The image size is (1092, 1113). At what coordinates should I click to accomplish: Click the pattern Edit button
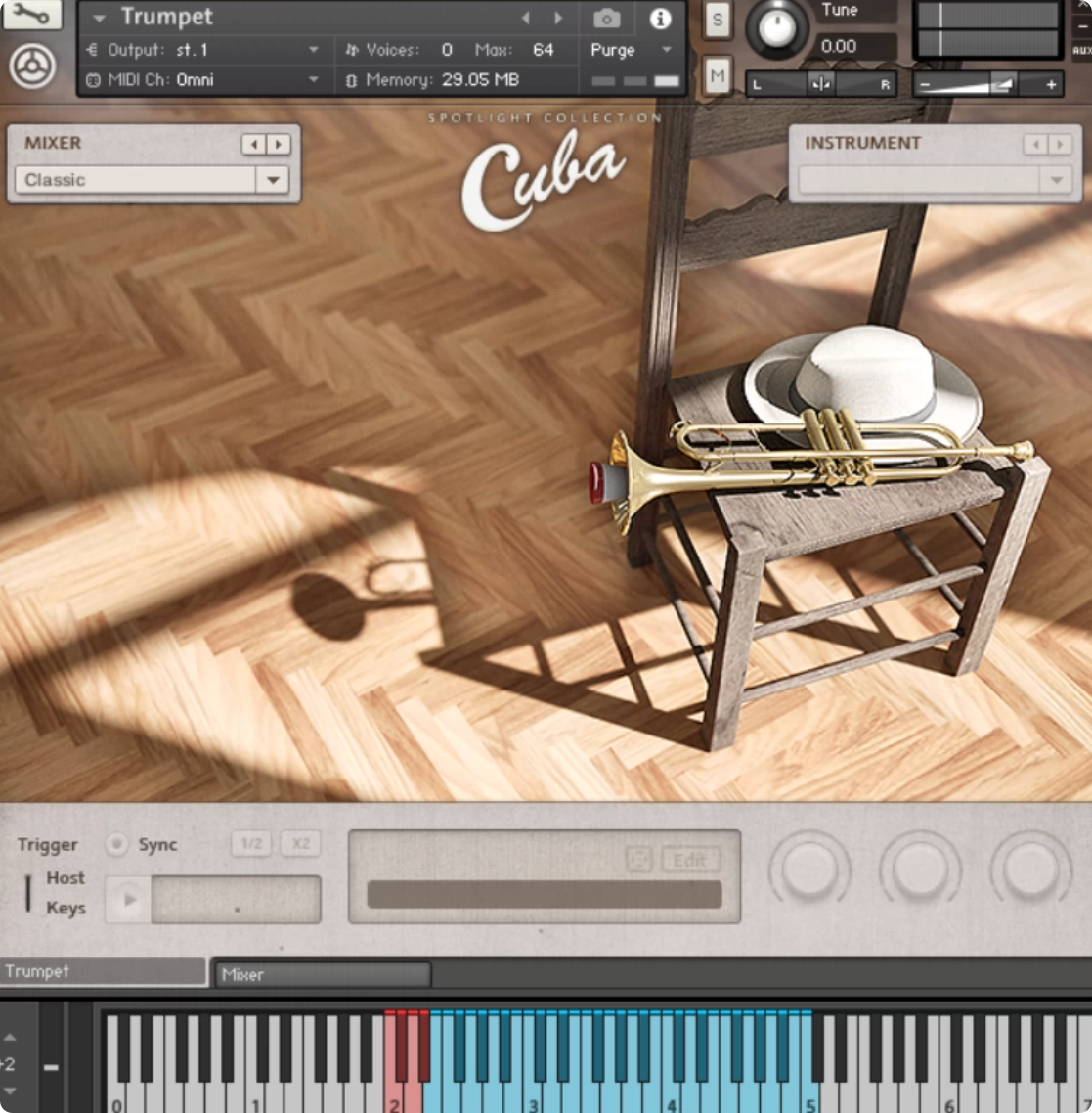coord(689,860)
